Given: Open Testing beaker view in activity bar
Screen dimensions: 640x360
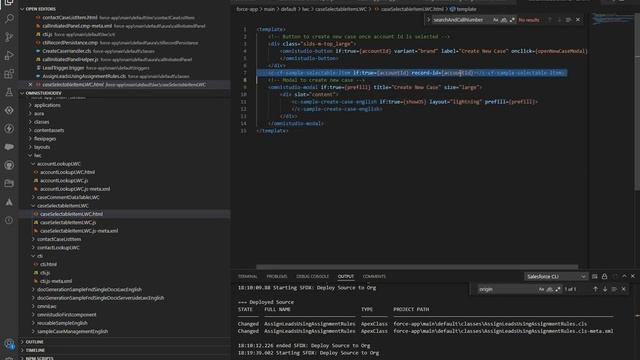Looking at the screenshot, I should [9, 92].
